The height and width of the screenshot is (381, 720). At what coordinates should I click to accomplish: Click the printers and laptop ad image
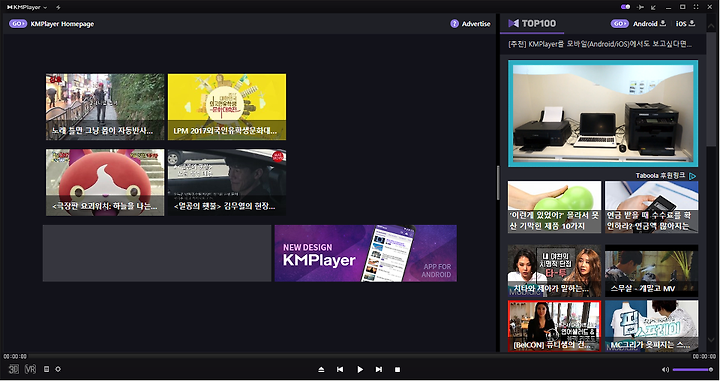[603, 113]
